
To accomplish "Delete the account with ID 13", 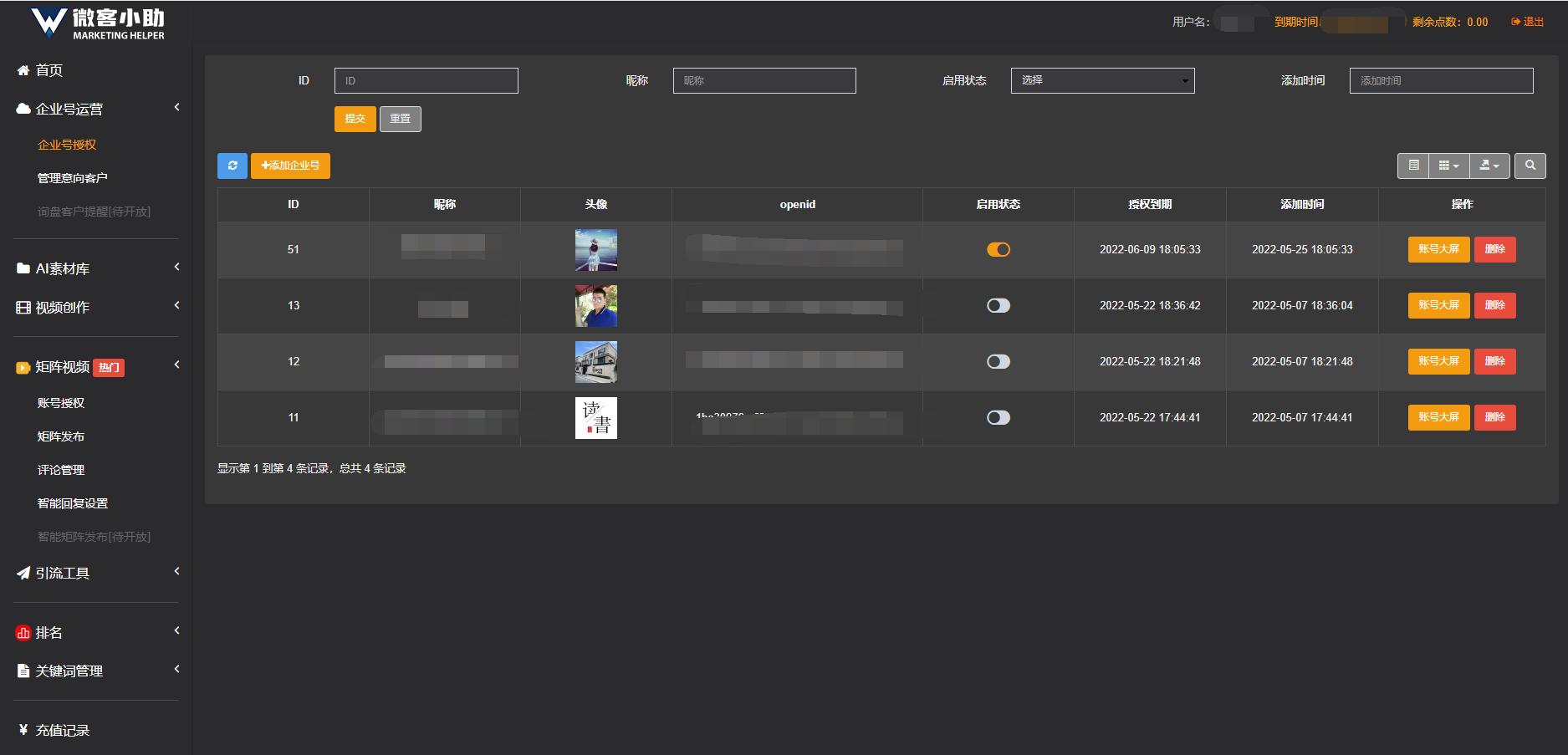I will tap(1494, 305).
